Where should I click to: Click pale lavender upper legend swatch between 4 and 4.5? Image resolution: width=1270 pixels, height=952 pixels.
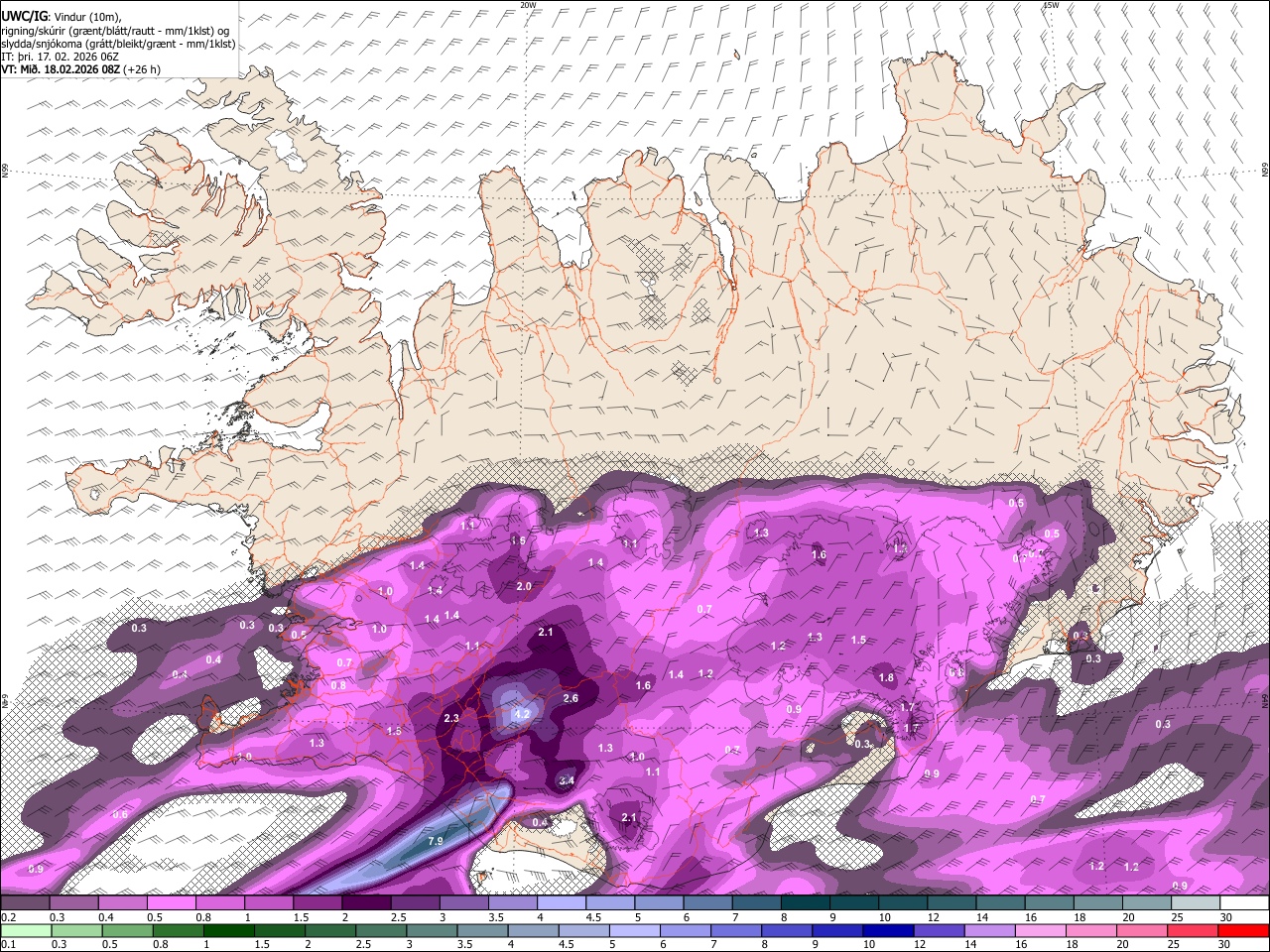561,903
